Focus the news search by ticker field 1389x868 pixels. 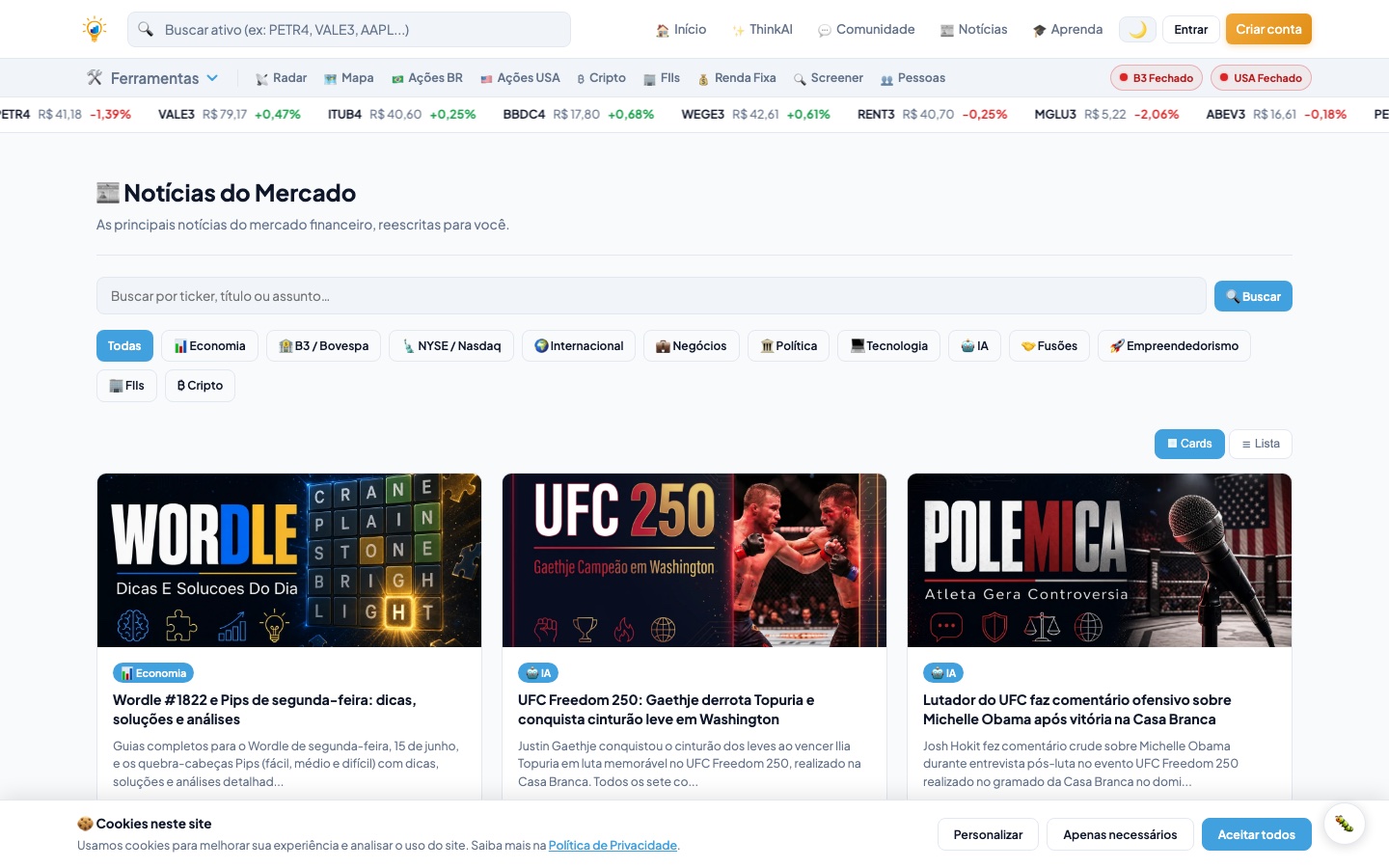(x=651, y=296)
